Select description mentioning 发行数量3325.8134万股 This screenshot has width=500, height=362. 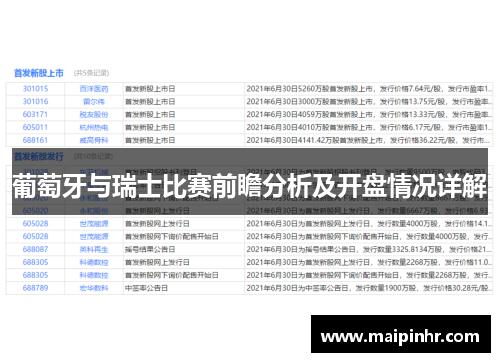coord(369,249)
